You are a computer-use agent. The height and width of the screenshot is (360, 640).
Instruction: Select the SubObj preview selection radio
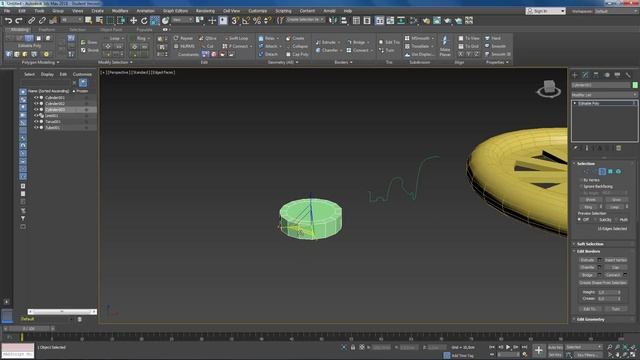point(597,220)
